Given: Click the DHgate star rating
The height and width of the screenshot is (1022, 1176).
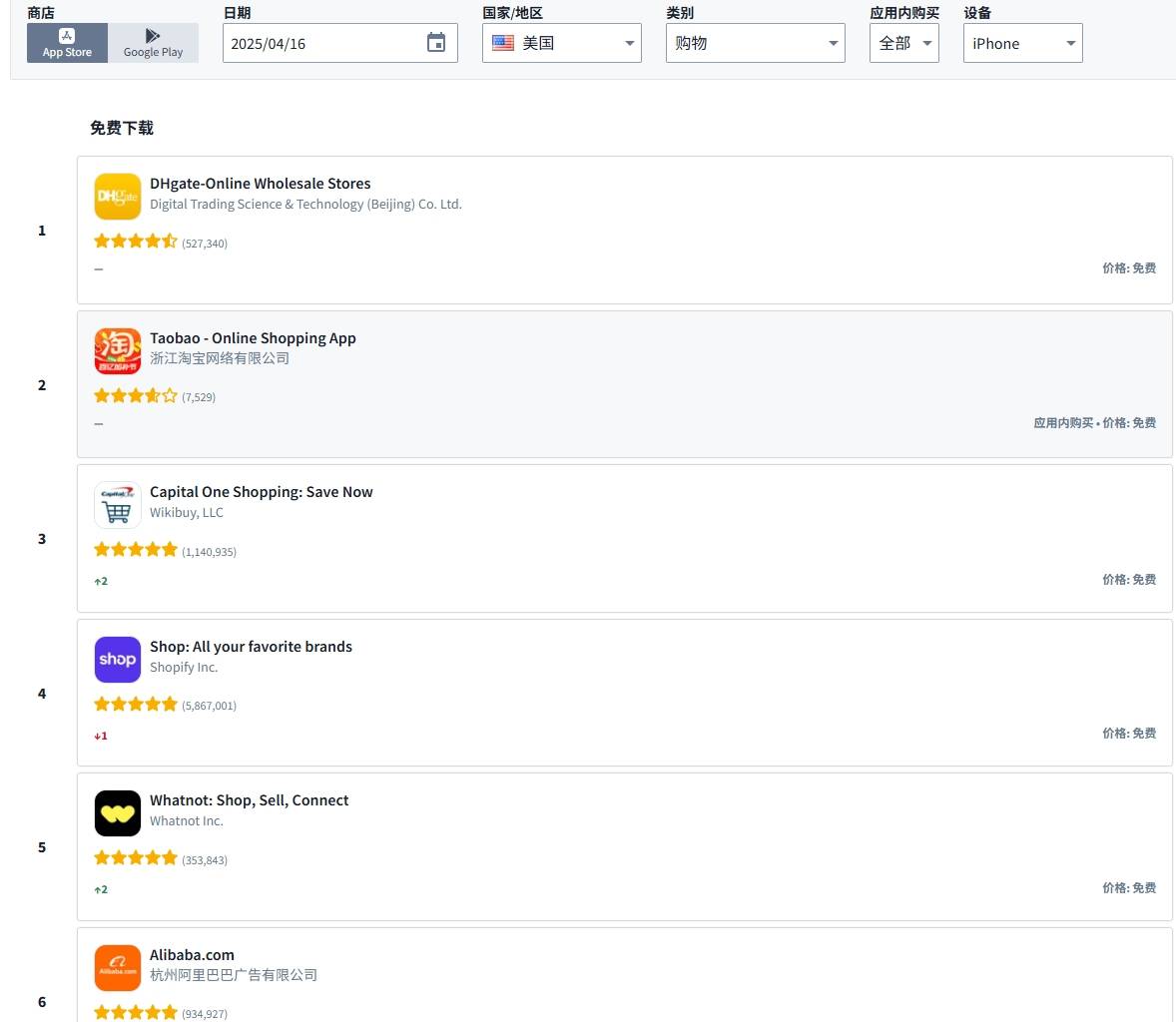Looking at the screenshot, I should pos(136,242).
